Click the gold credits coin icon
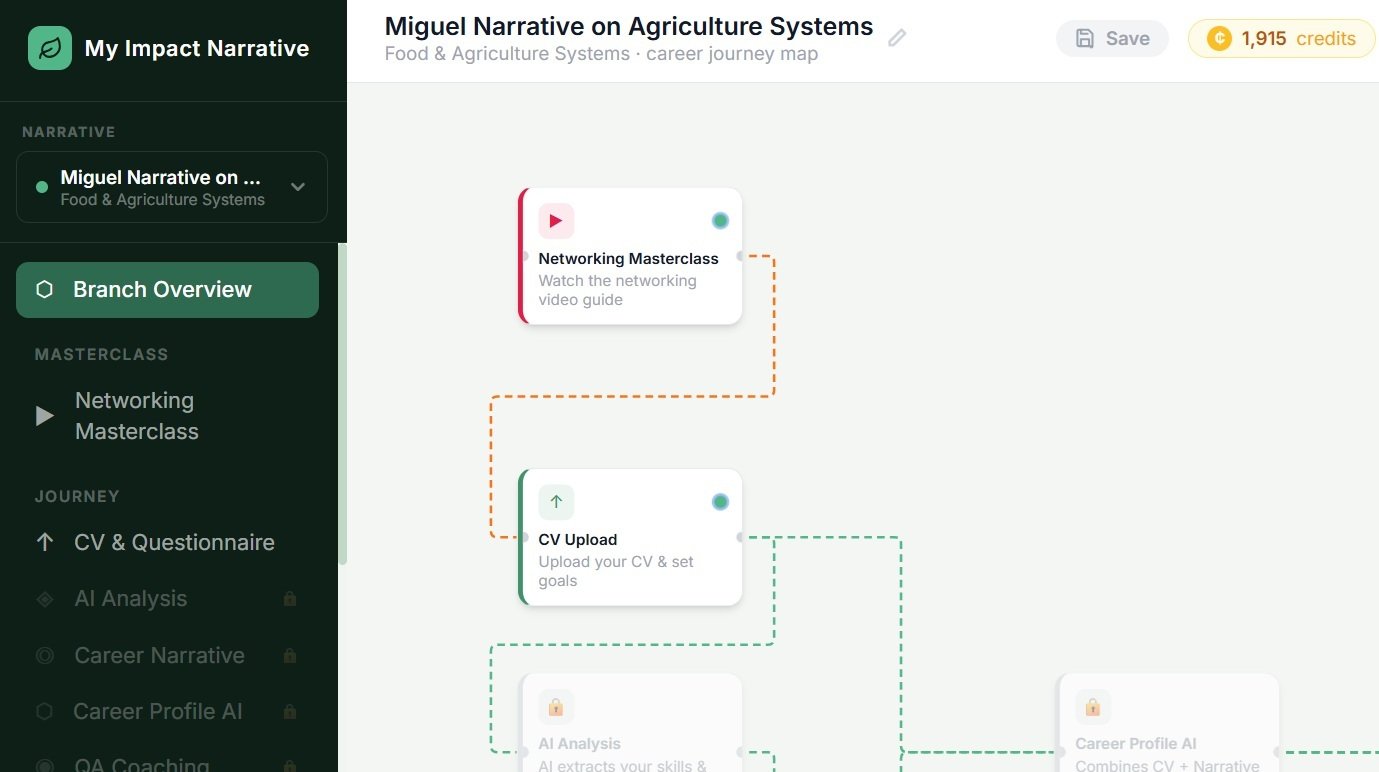Viewport: 1379px width, 772px height. coord(1219,39)
